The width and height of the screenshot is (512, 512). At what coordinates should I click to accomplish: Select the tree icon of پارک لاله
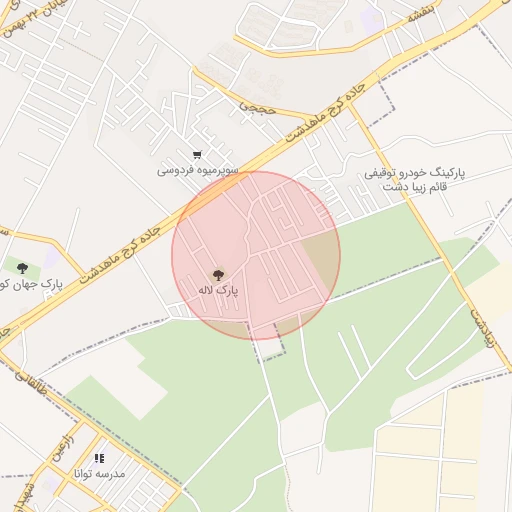[x=218, y=275]
